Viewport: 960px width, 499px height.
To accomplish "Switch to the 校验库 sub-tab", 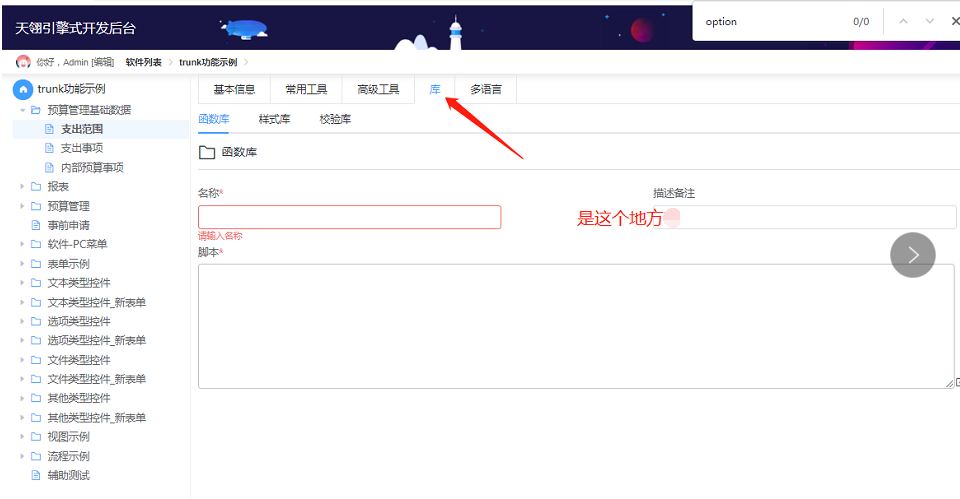I will [x=335, y=119].
